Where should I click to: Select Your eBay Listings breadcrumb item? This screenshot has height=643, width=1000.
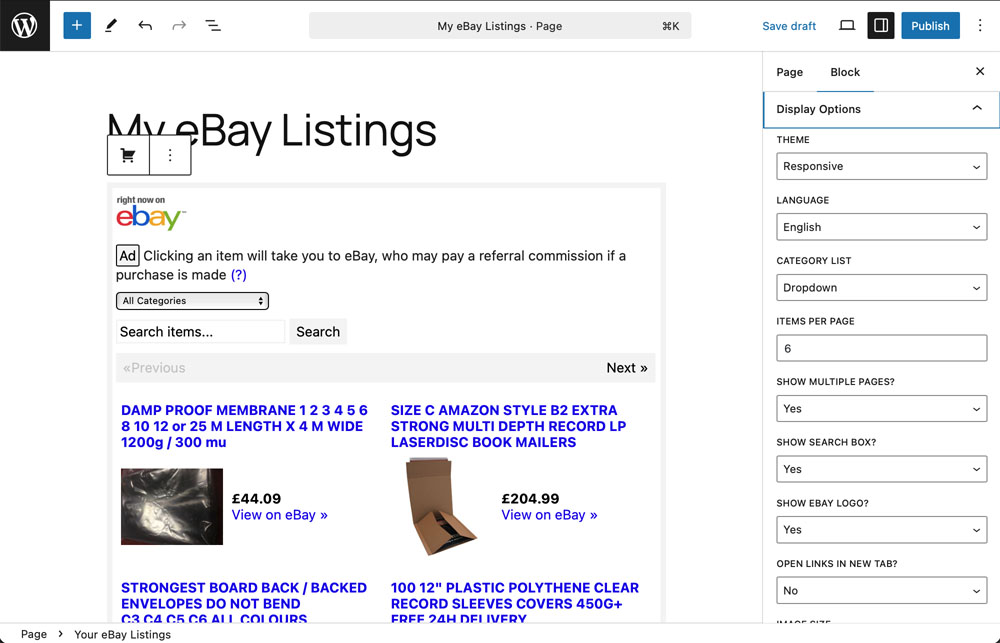pyautogui.click(x=122, y=634)
